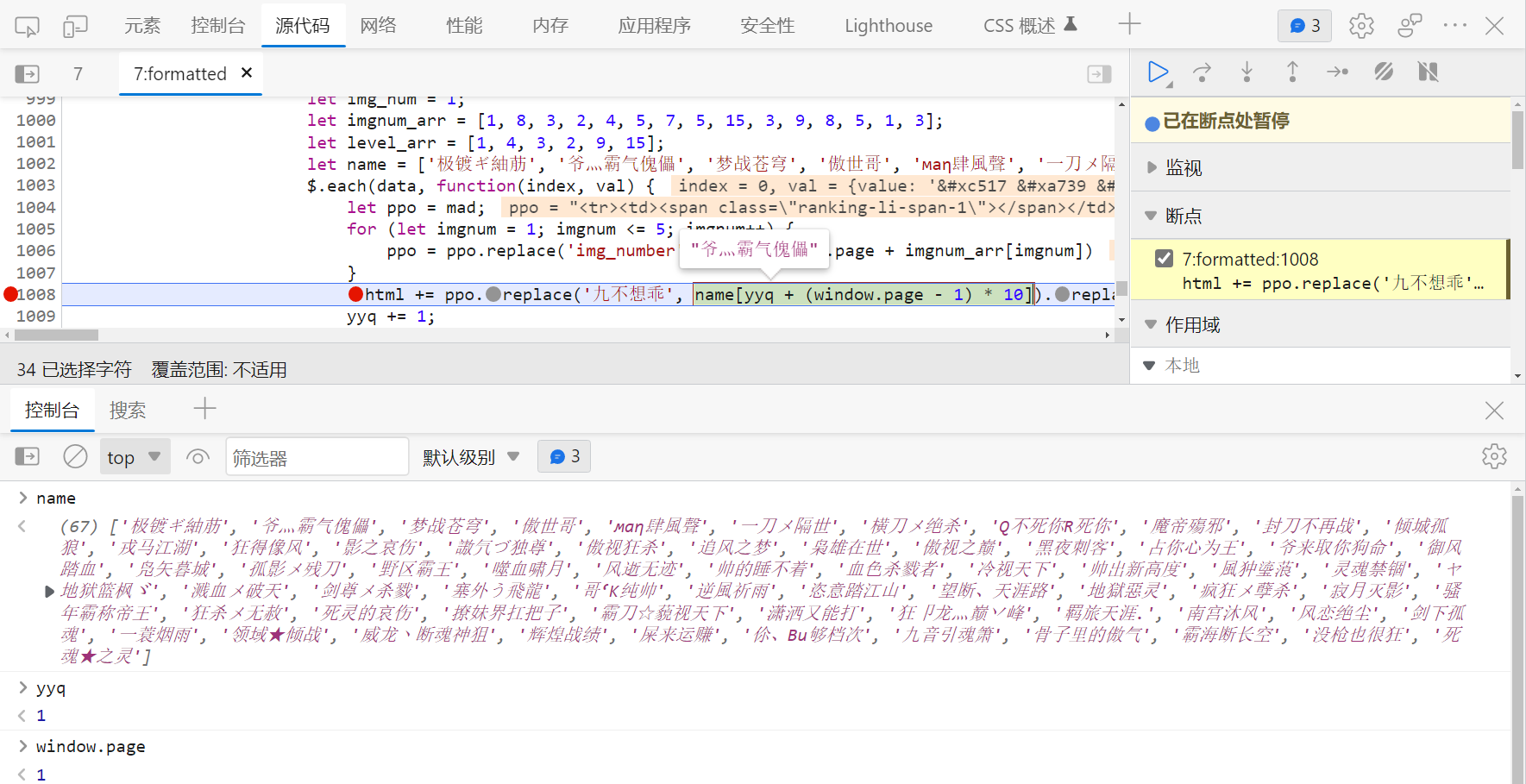Viewport: 1526px width, 784px height.
Task: Uncheck the 7:formatted:1008 breakpoint
Action: pyautogui.click(x=1164, y=259)
